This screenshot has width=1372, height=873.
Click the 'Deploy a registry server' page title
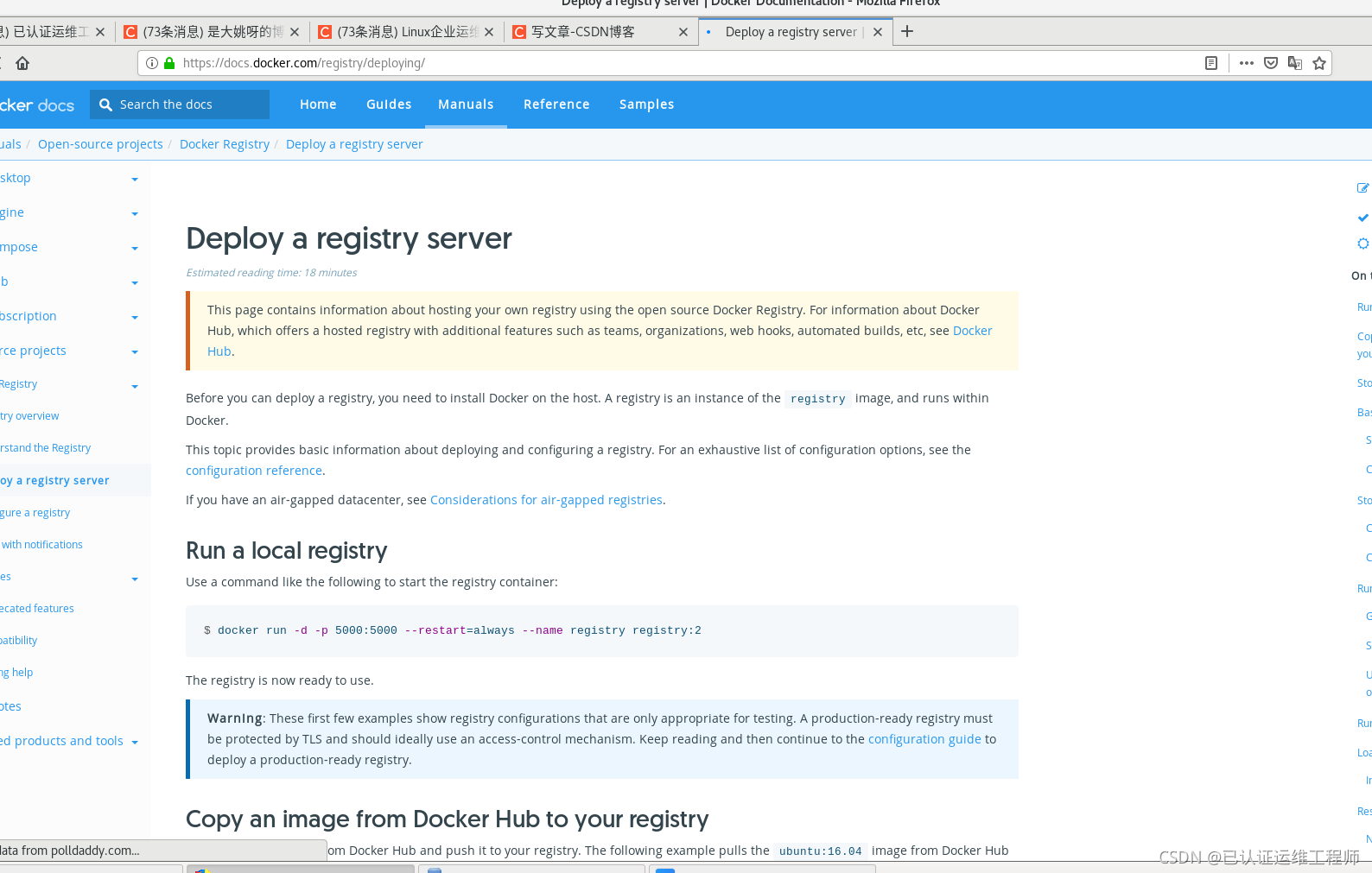click(349, 238)
